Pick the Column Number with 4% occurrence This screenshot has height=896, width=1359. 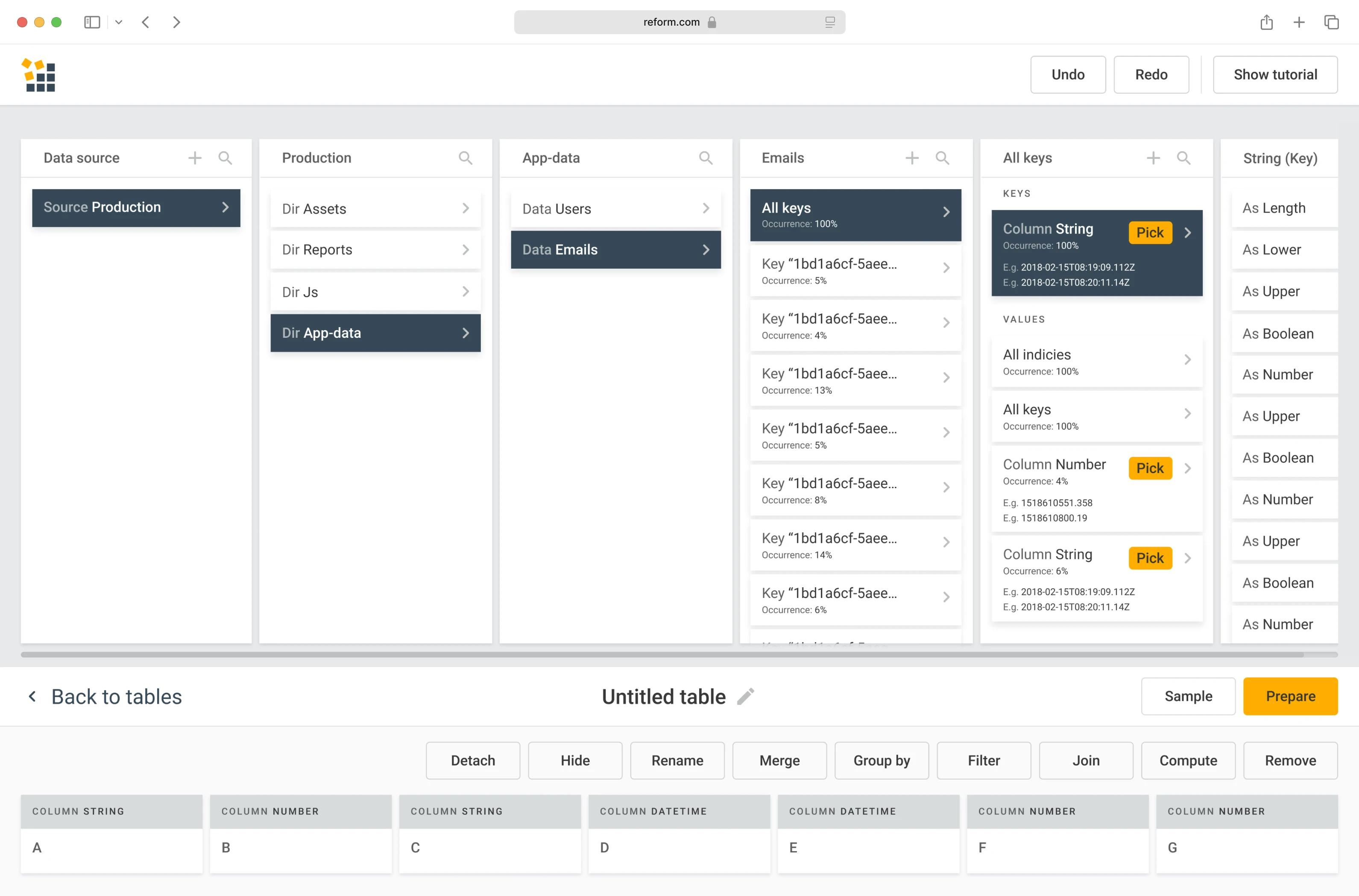pos(1150,468)
